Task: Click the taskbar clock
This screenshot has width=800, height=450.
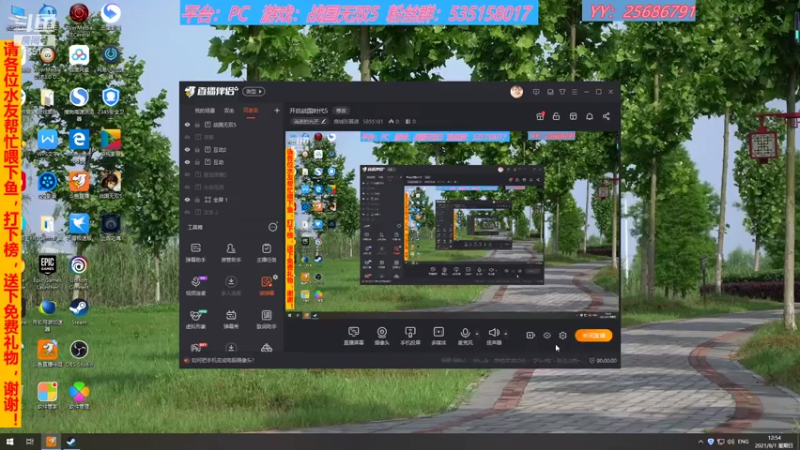Action: tap(774, 442)
